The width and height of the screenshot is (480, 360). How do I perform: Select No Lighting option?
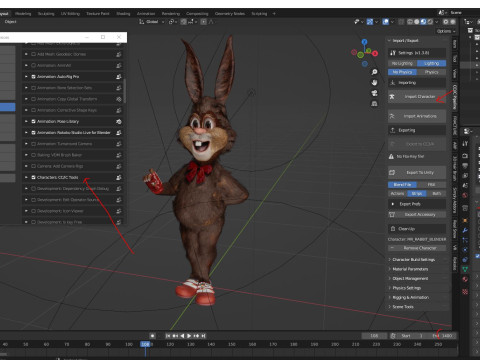click(402, 63)
